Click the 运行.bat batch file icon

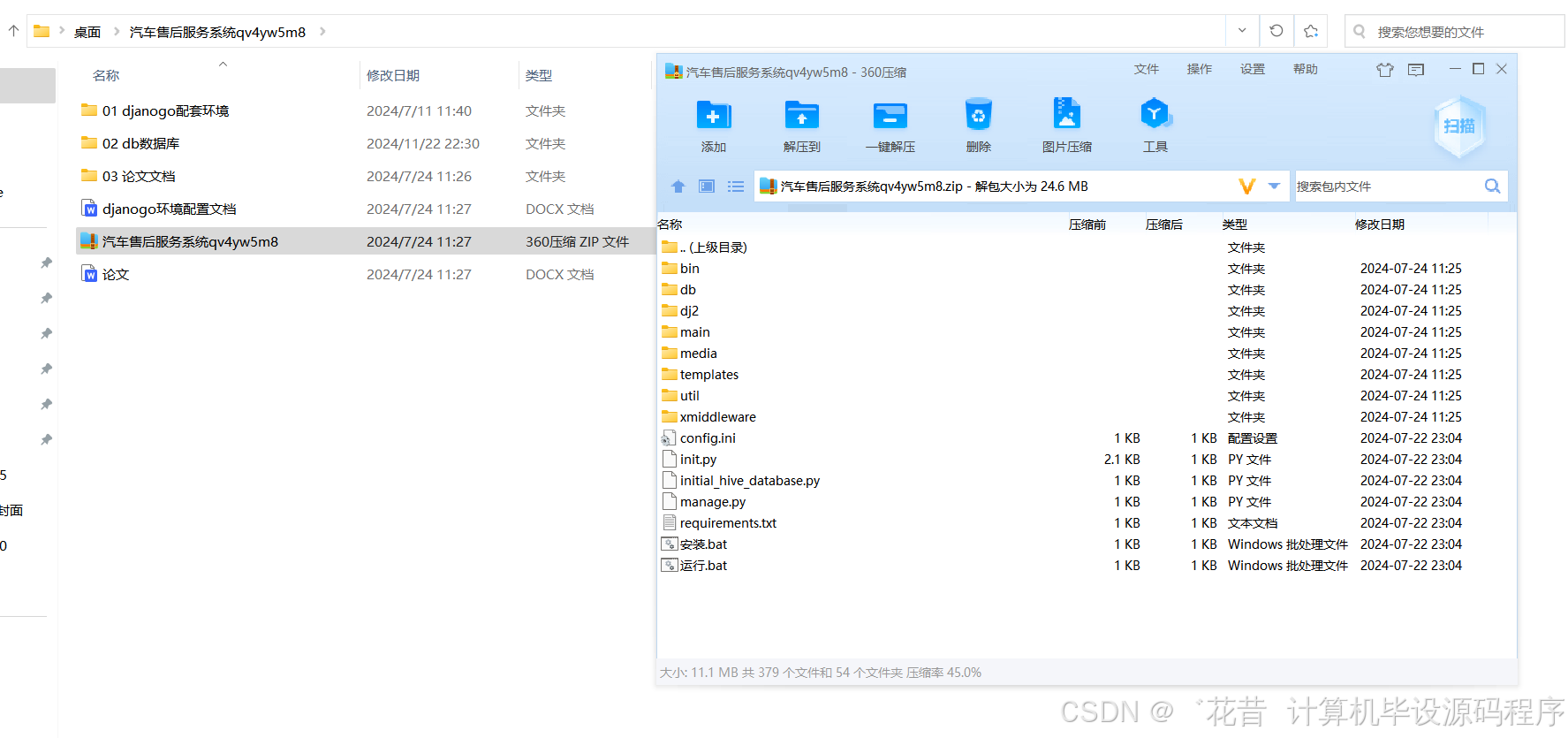click(670, 566)
